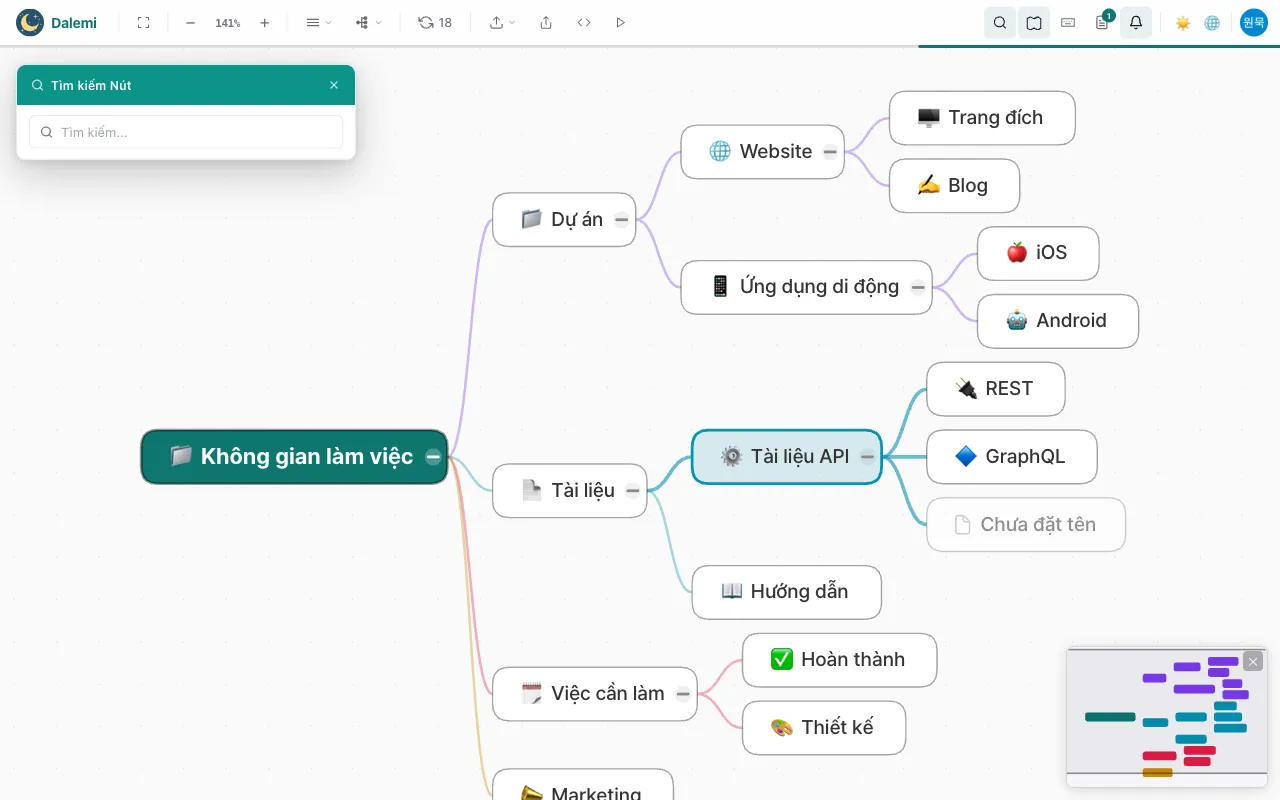Open language selection globe icon

pyautogui.click(x=1212, y=22)
